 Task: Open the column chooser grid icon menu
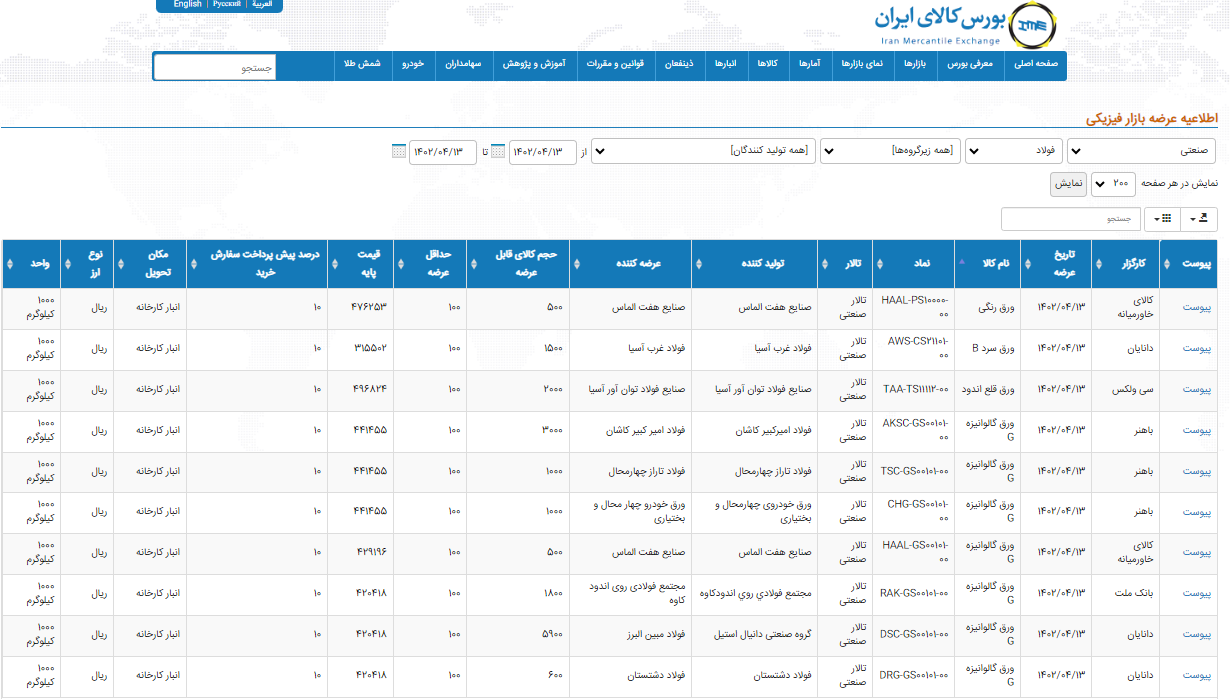1162,219
